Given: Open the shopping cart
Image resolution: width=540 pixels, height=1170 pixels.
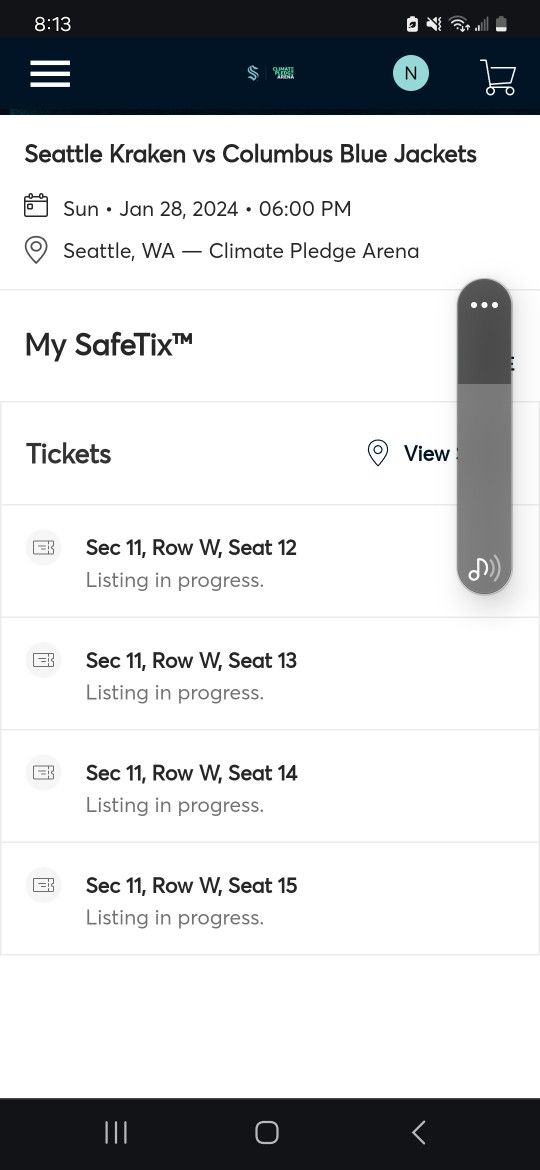Looking at the screenshot, I should (x=498, y=77).
